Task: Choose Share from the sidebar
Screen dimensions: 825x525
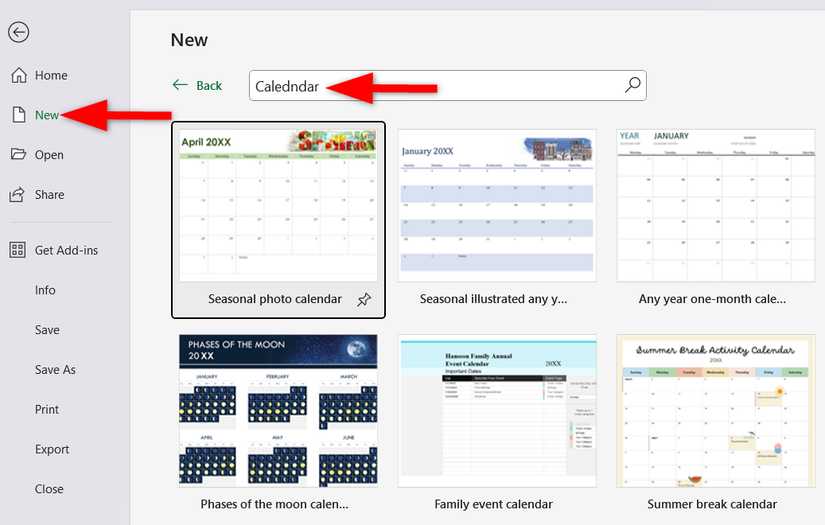Action: tap(49, 195)
